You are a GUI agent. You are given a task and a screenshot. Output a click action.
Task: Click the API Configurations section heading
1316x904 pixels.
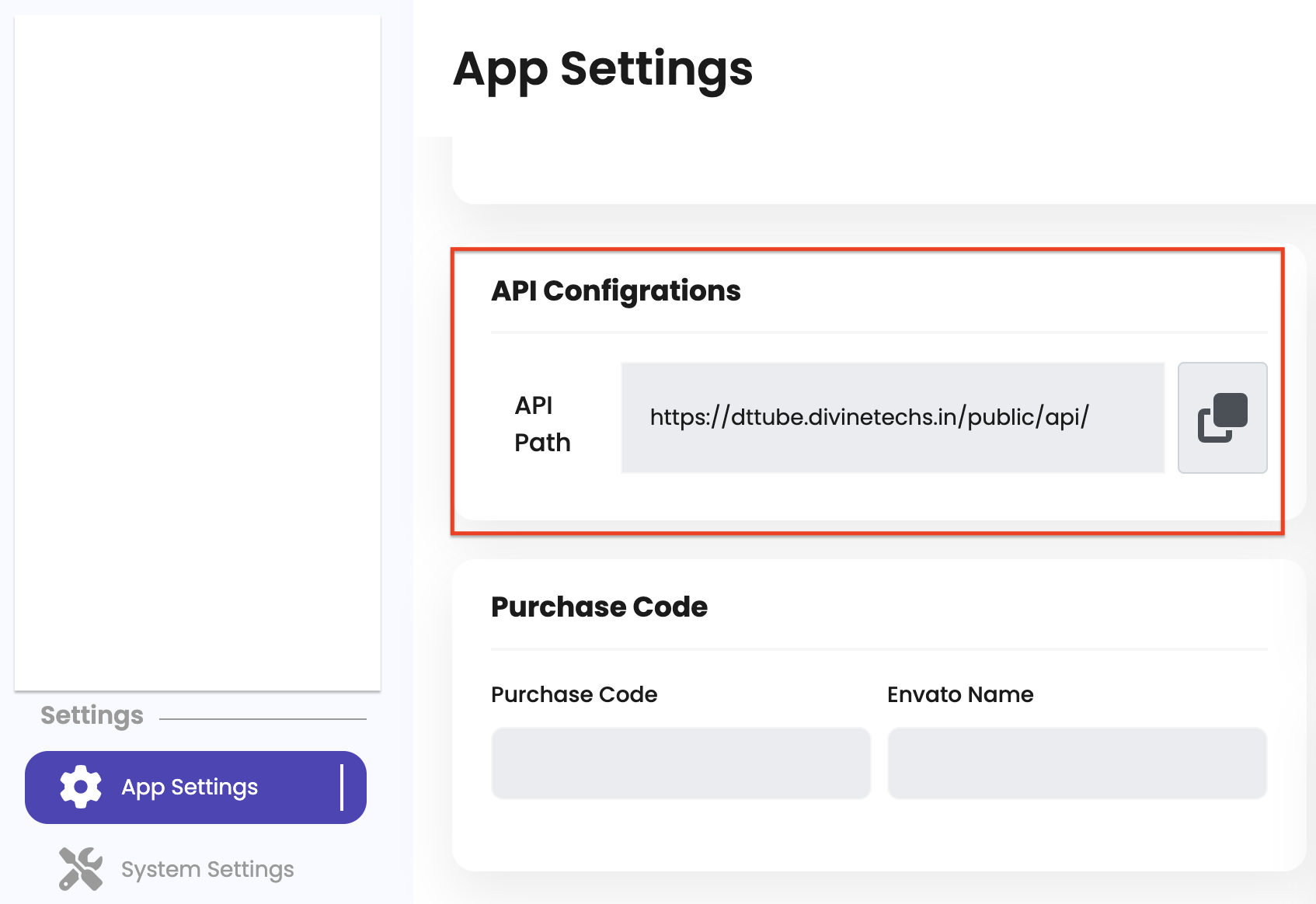(x=615, y=290)
